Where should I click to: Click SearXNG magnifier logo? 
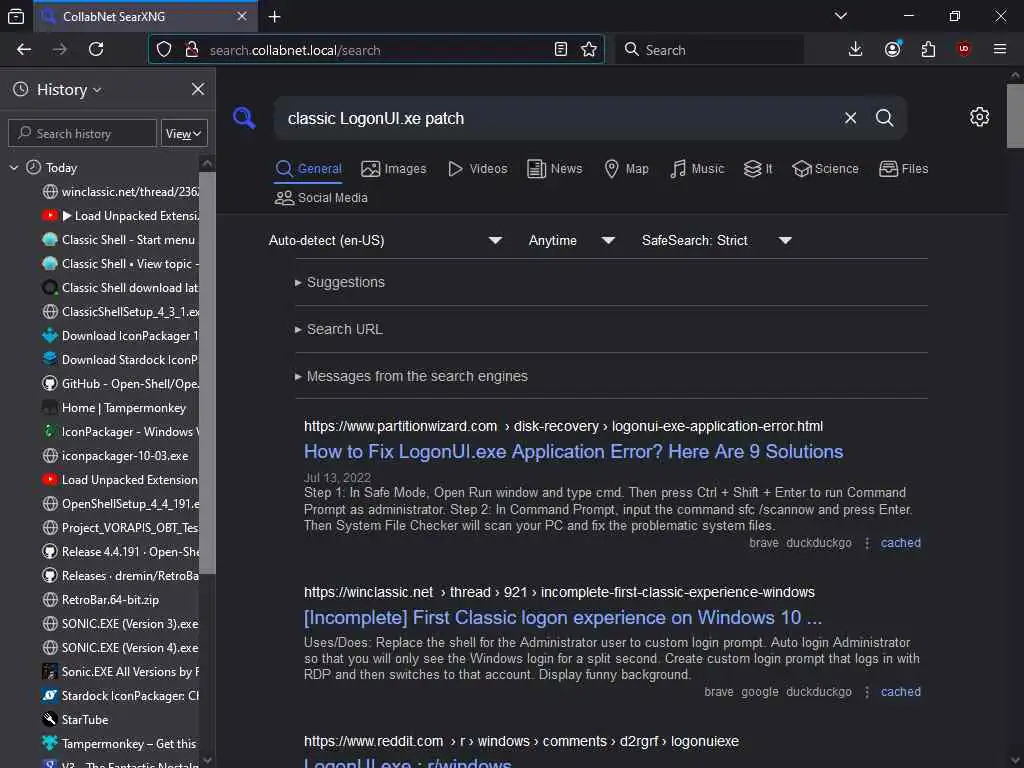coord(244,118)
